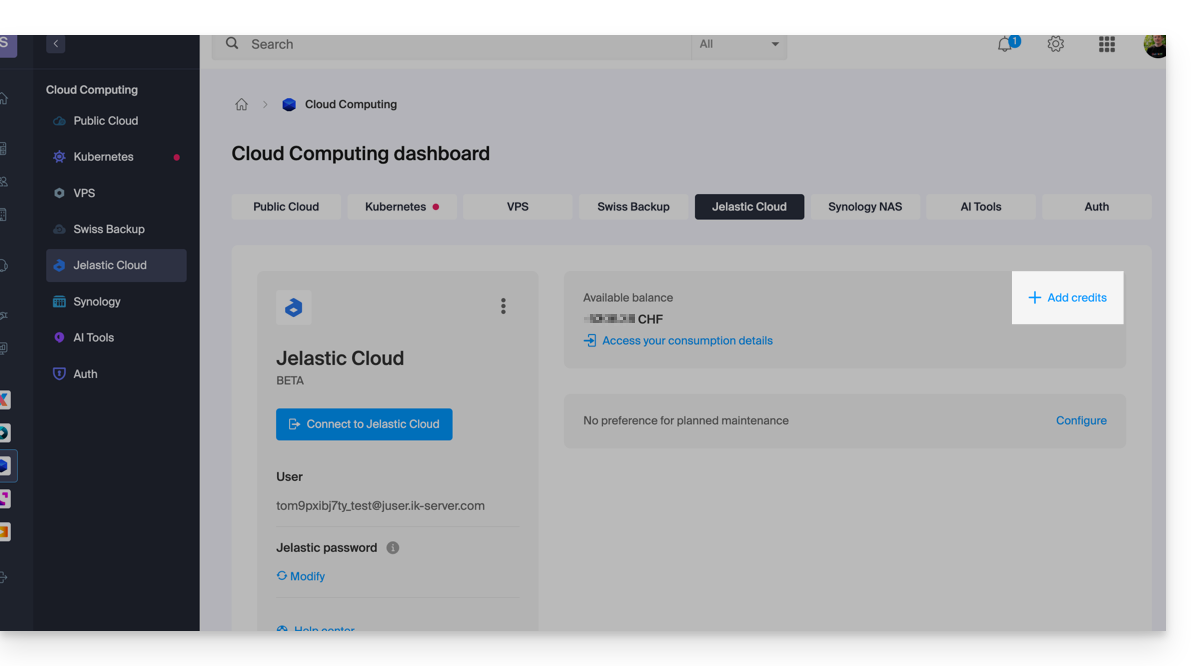1201x666 pixels.
Task: Open the notifications bell
Action: [1006, 44]
